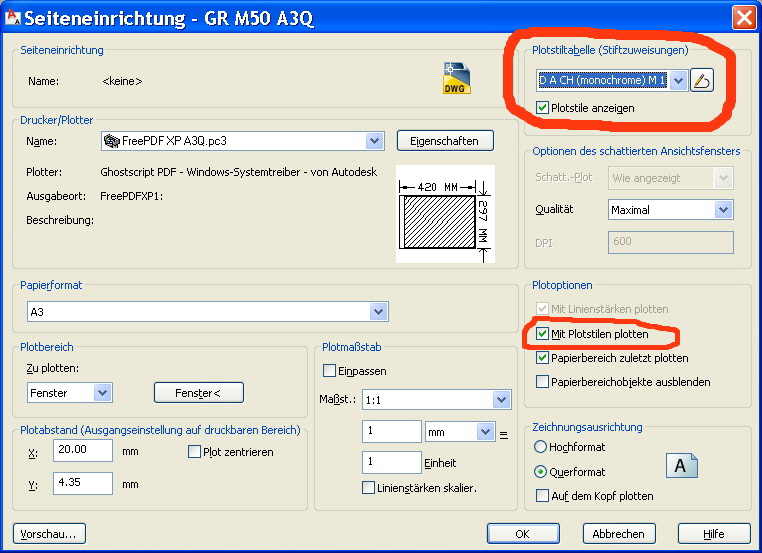
Task: Click the letter A orientation icon
Action: coord(681,466)
